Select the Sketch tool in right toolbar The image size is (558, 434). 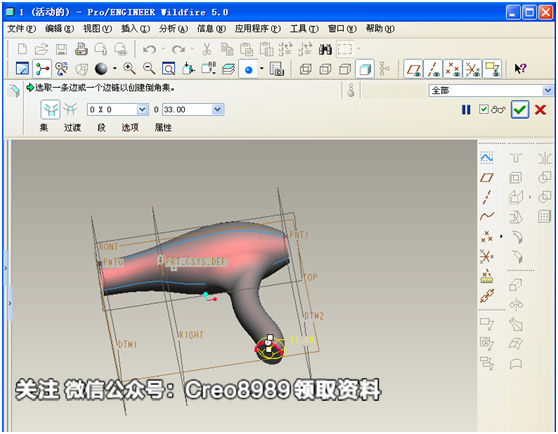click(x=486, y=157)
